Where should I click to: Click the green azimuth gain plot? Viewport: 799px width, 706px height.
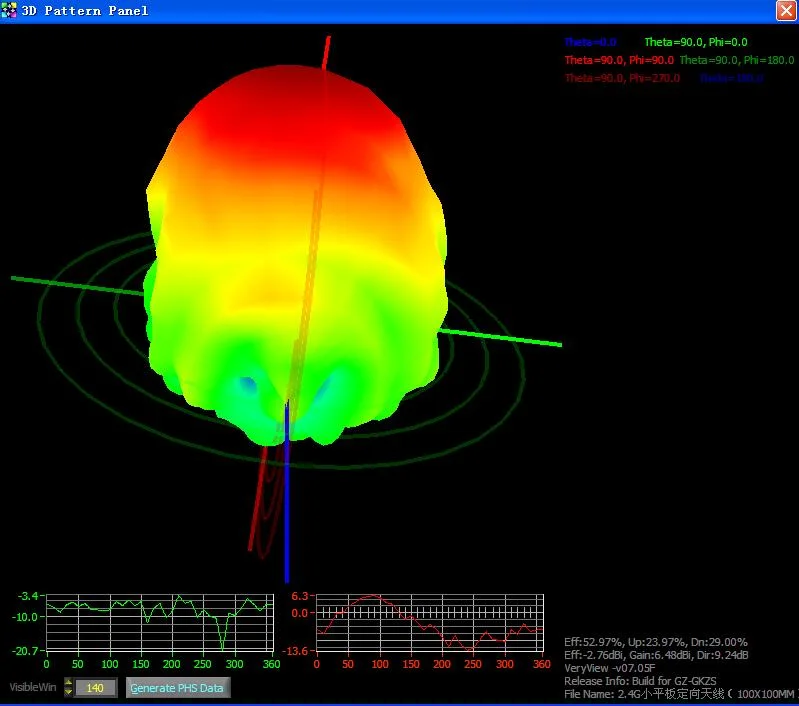click(158, 623)
